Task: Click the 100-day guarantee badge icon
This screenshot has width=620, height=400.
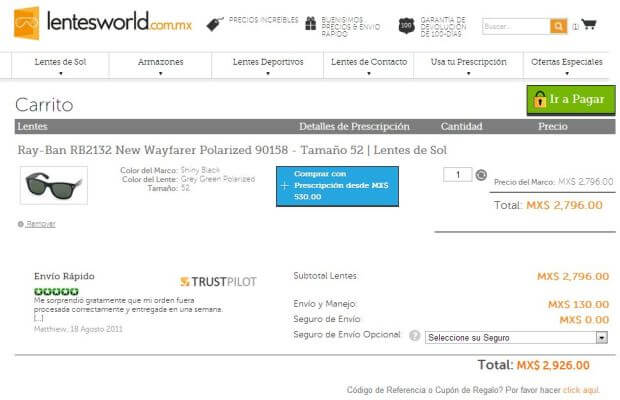Action: pos(406,26)
